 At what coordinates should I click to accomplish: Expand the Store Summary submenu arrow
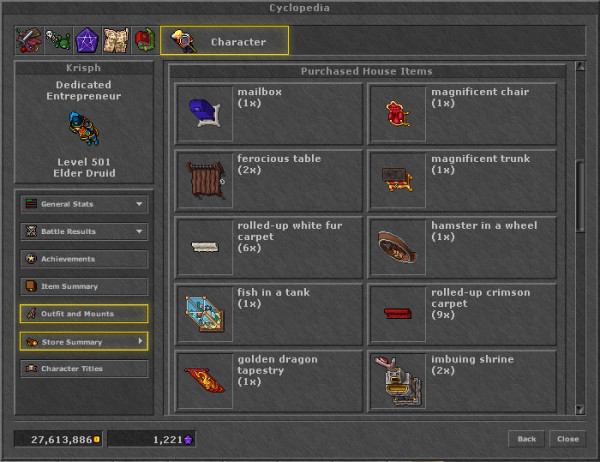pos(140,341)
